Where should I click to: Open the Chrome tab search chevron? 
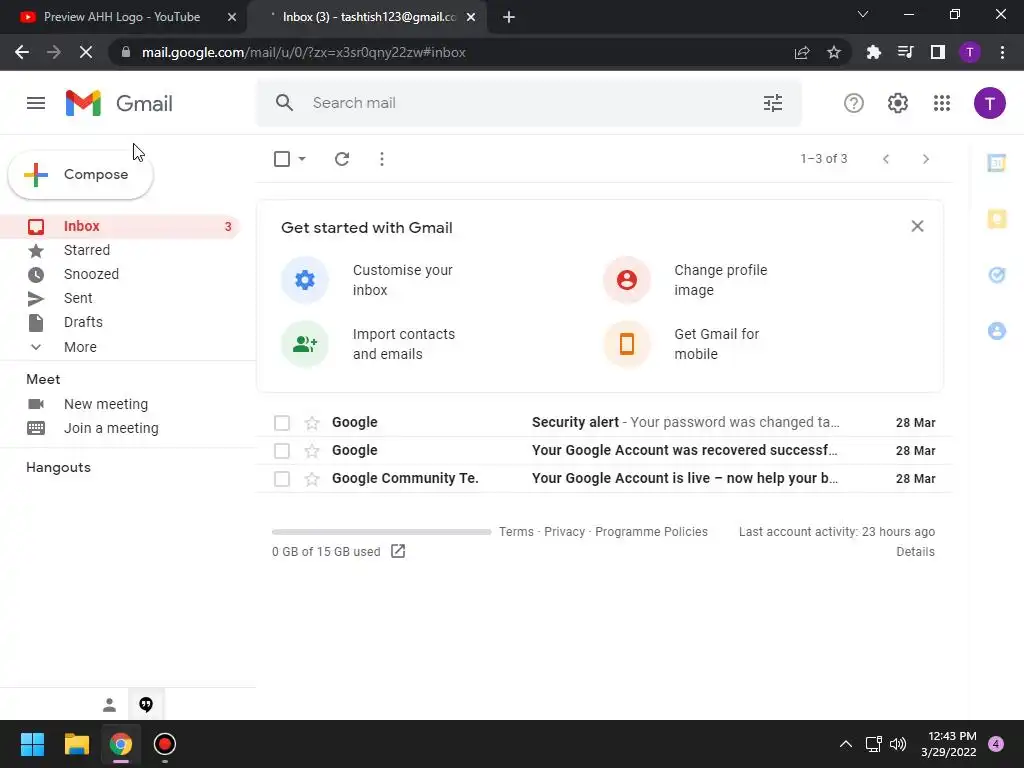[863, 14]
